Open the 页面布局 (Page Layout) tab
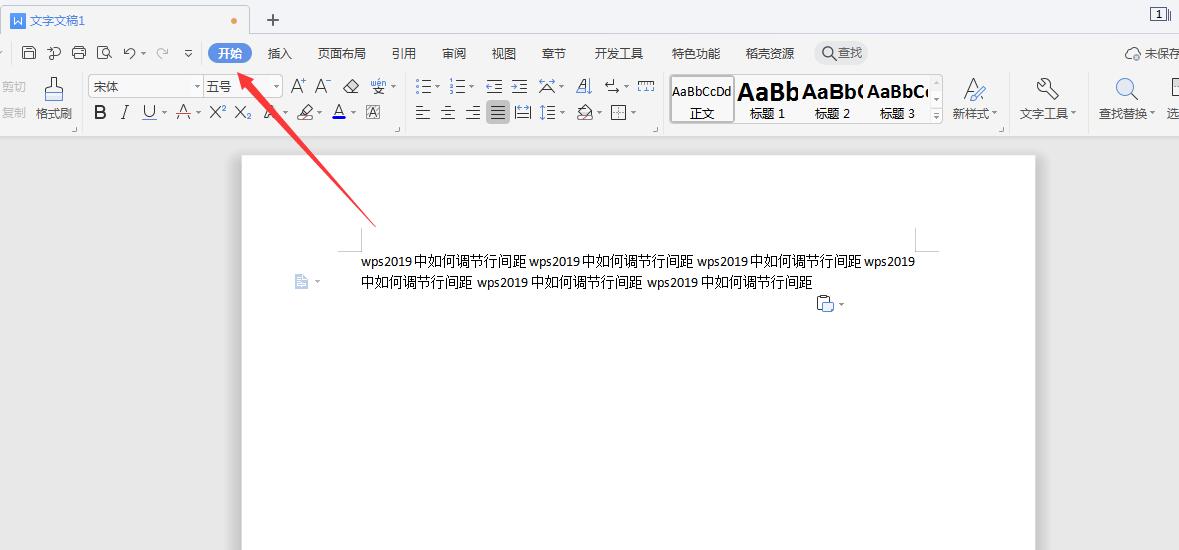This screenshot has width=1179, height=550. tap(341, 53)
